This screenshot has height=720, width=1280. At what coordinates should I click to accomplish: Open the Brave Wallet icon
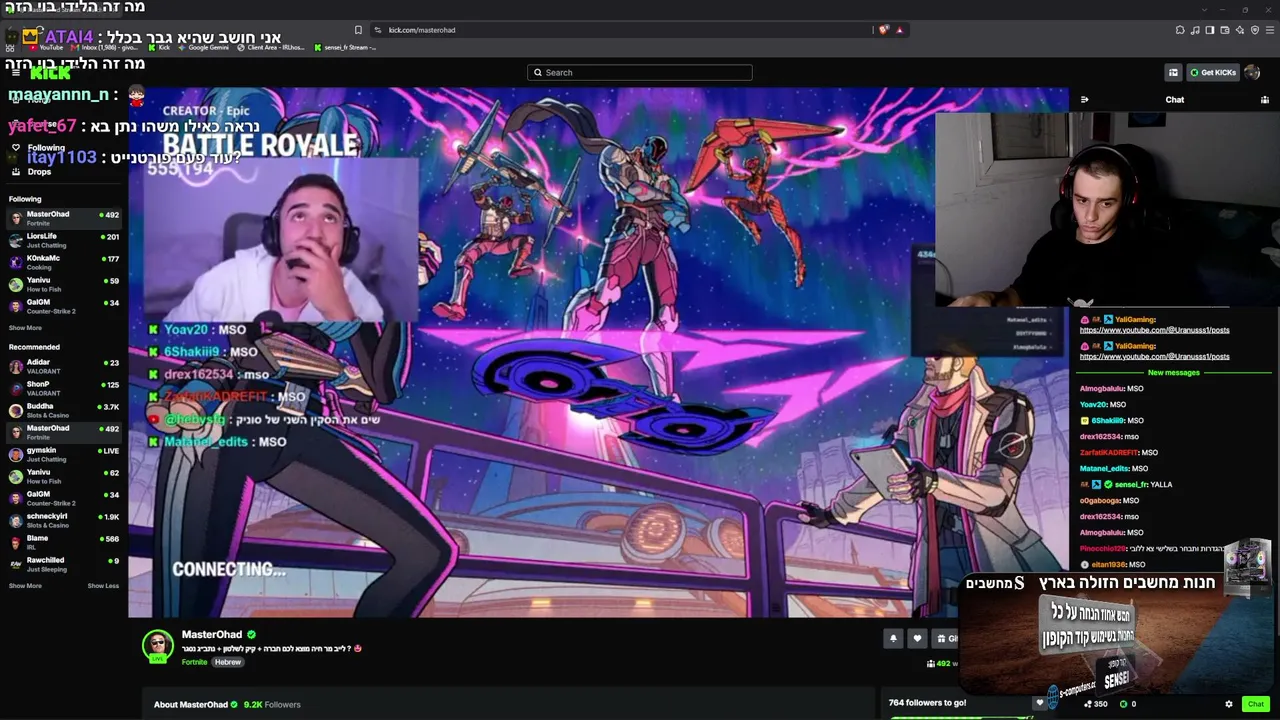(1225, 30)
